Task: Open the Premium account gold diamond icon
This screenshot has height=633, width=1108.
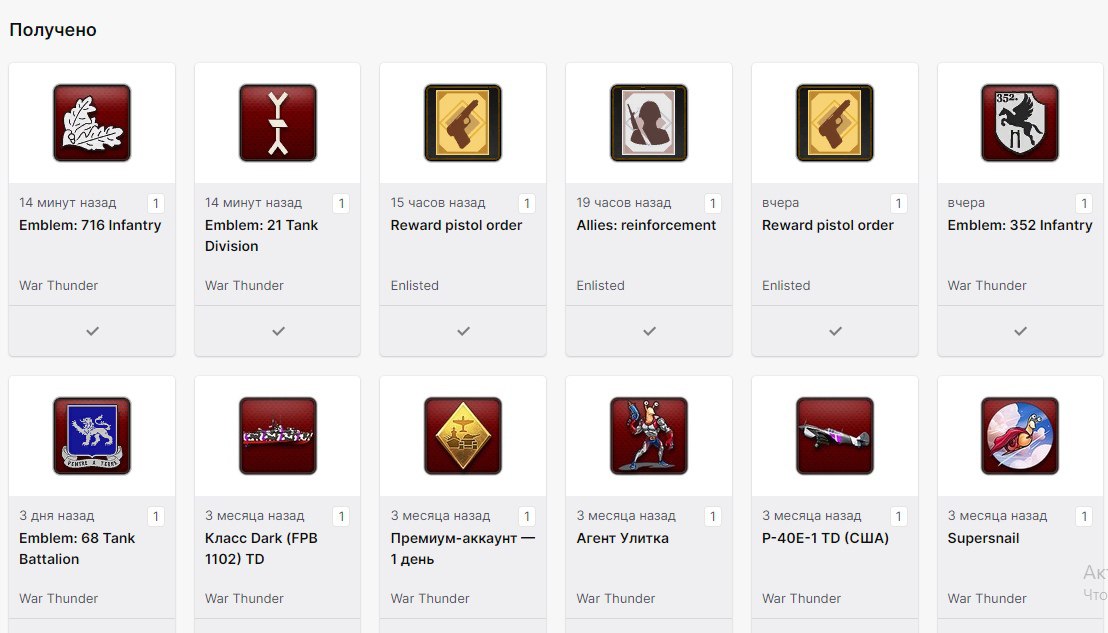Action: pyautogui.click(x=463, y=436)
